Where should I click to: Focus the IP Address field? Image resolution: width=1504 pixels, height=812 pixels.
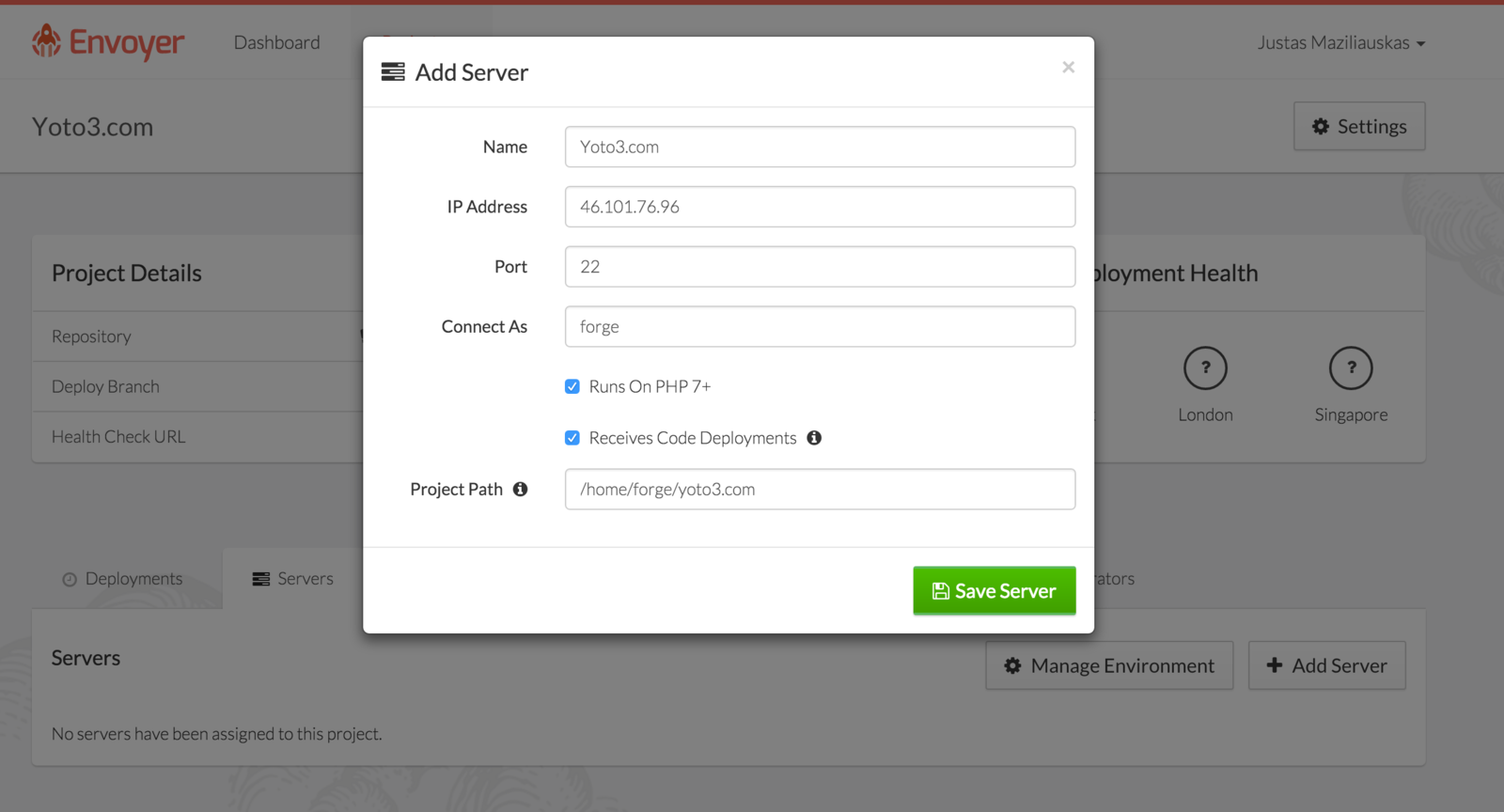820,207
